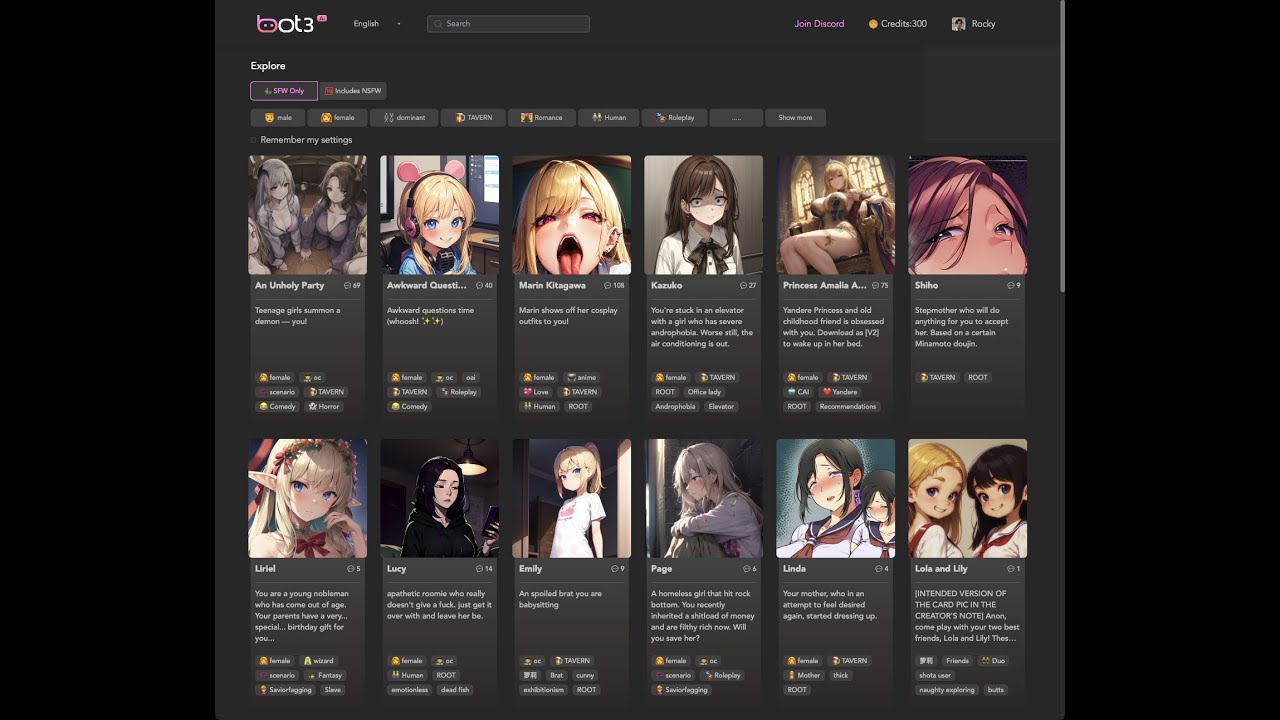
Task: Click the dotted placeholder tag chip
Action: 736,118
